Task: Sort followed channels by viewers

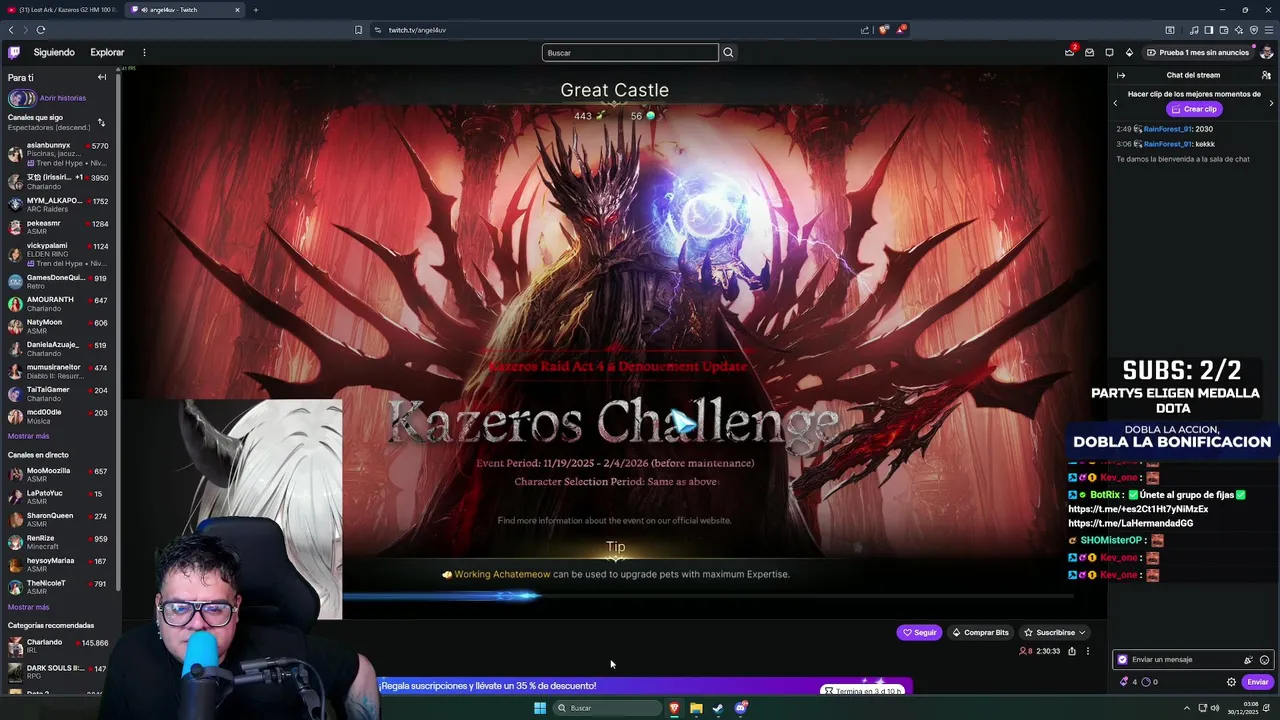Action: 101,122
